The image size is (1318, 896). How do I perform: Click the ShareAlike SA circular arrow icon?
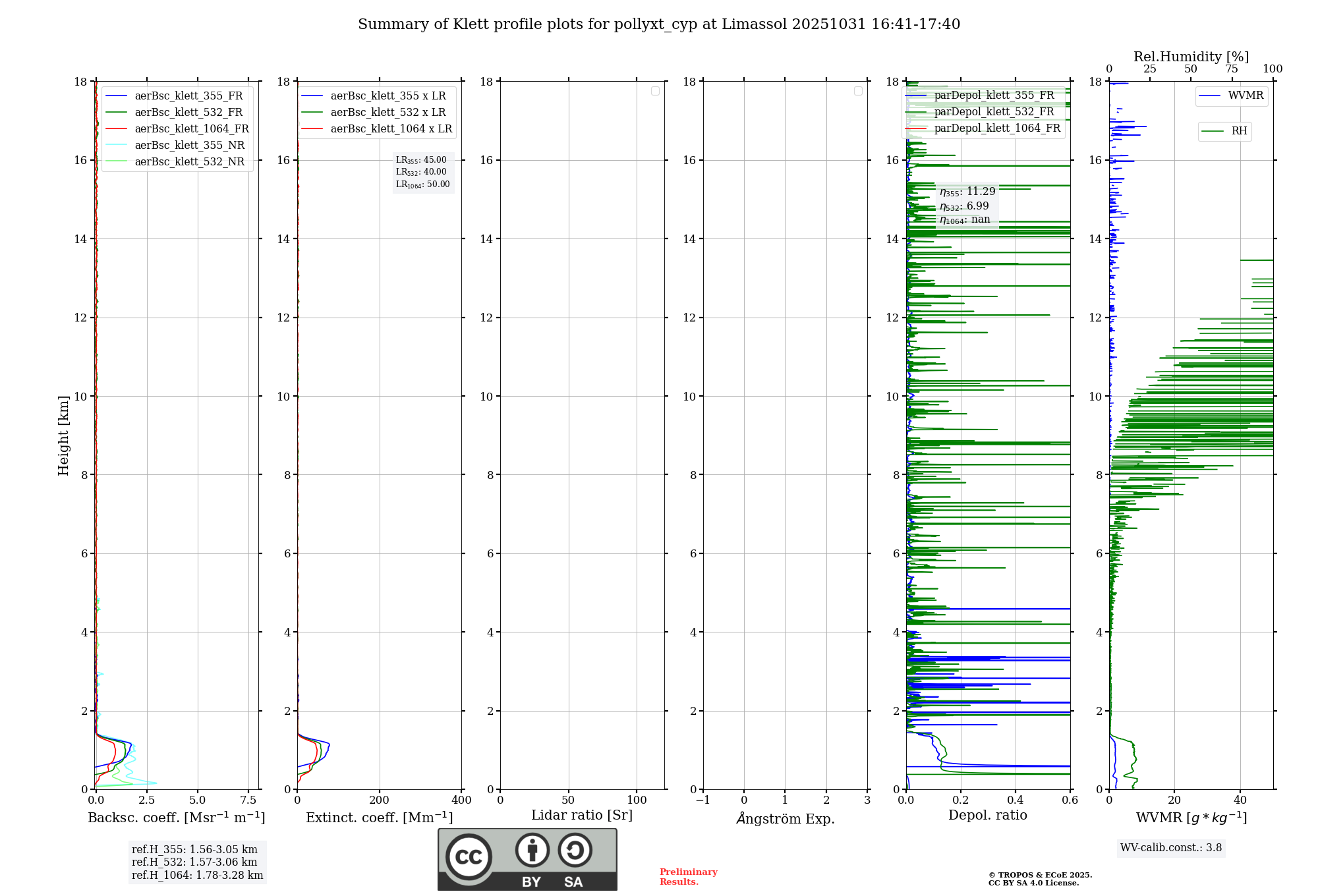(575, 851)
